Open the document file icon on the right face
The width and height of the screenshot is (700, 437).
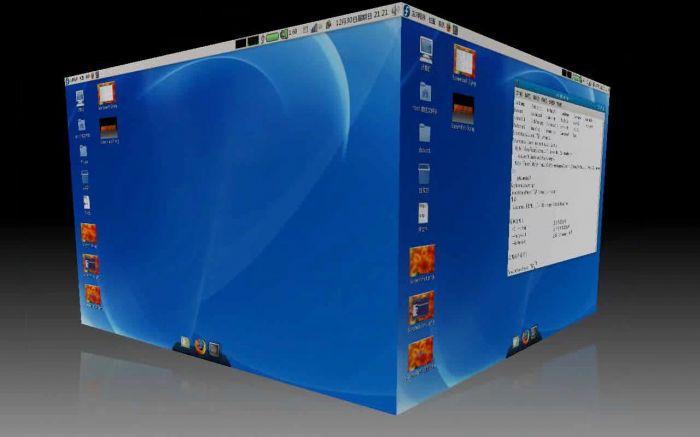(424, 213)
